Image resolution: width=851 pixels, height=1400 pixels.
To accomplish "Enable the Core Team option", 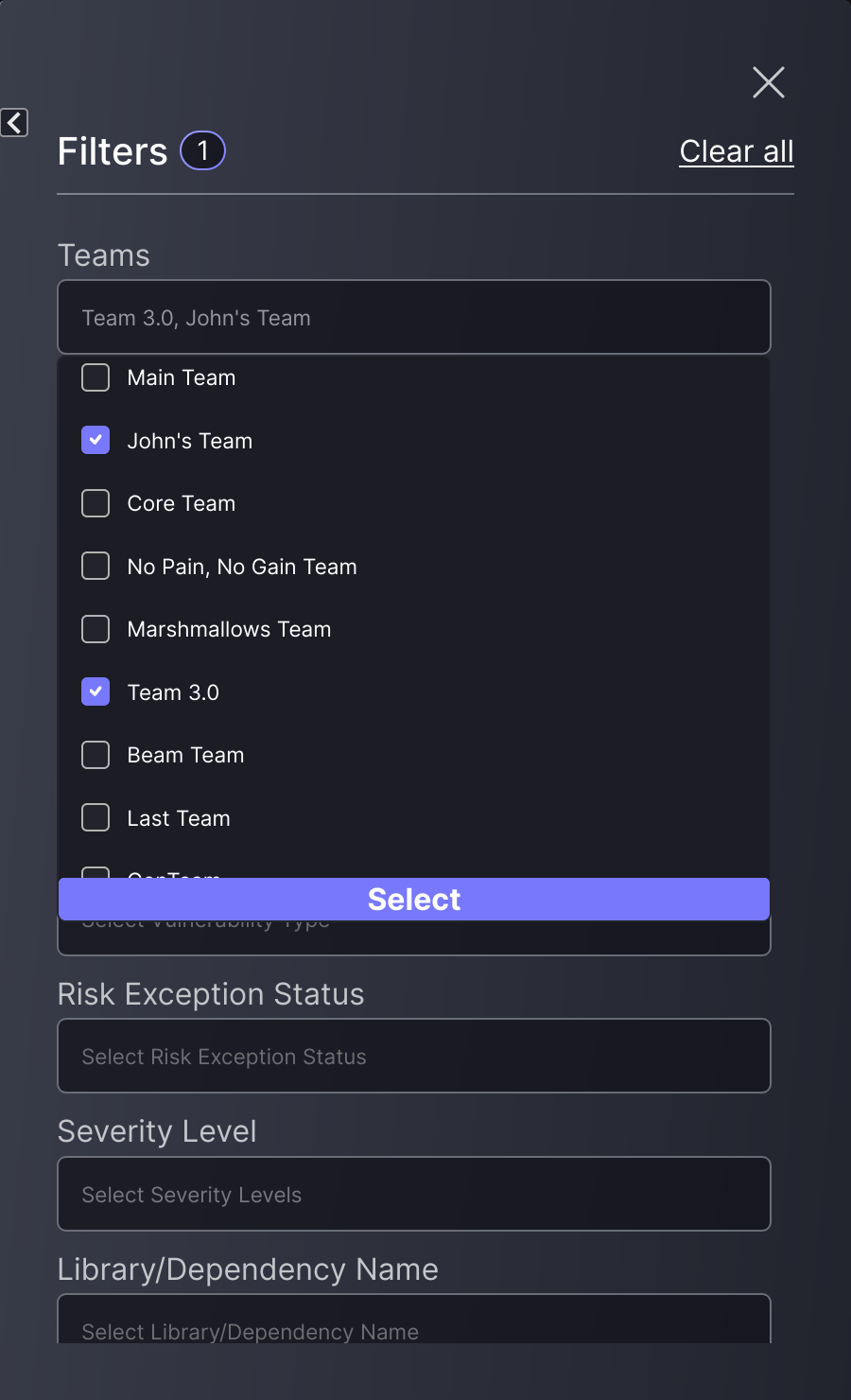I will 96,503.
